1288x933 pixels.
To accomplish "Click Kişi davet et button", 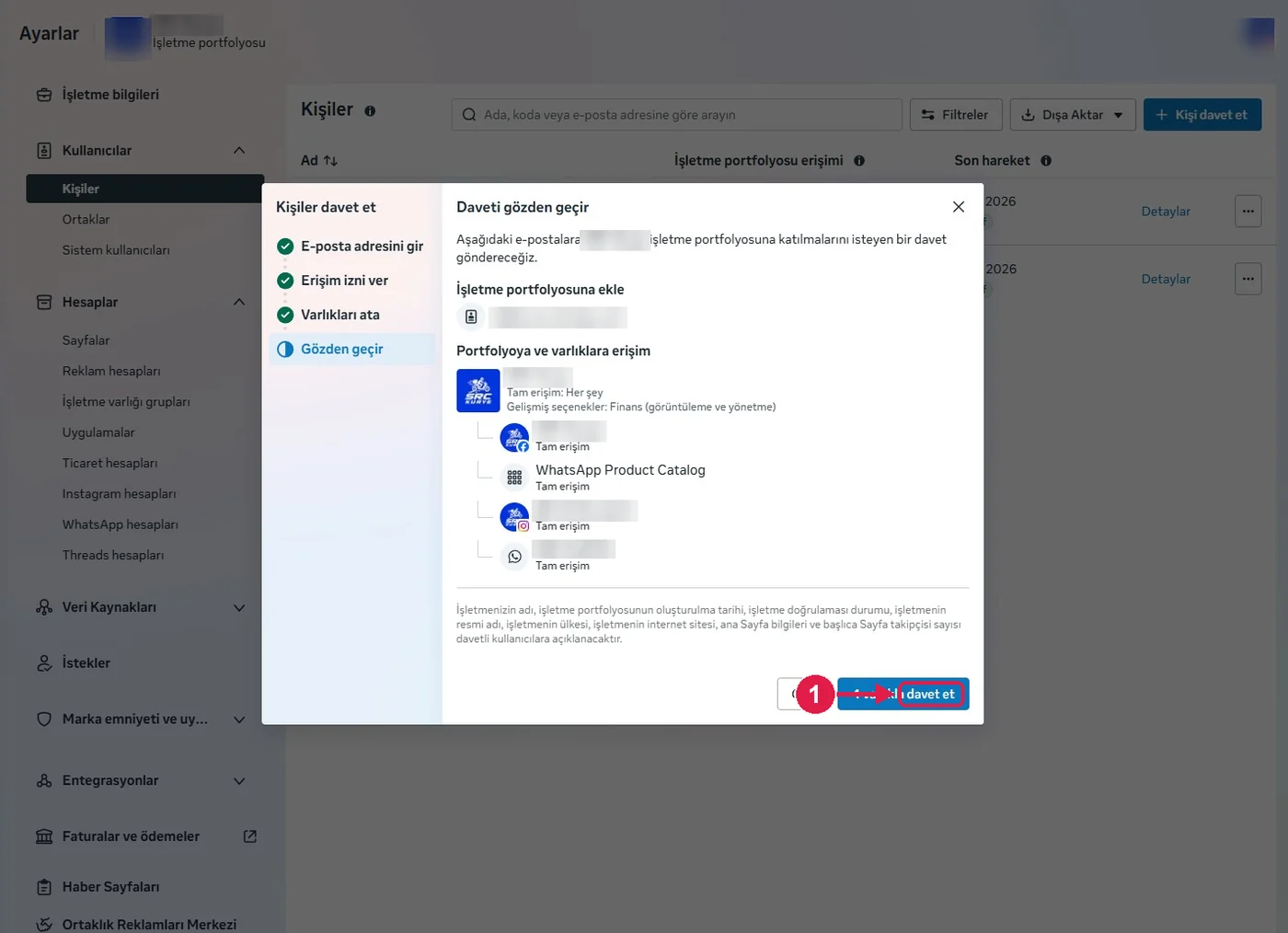I will coord(1202,115).
